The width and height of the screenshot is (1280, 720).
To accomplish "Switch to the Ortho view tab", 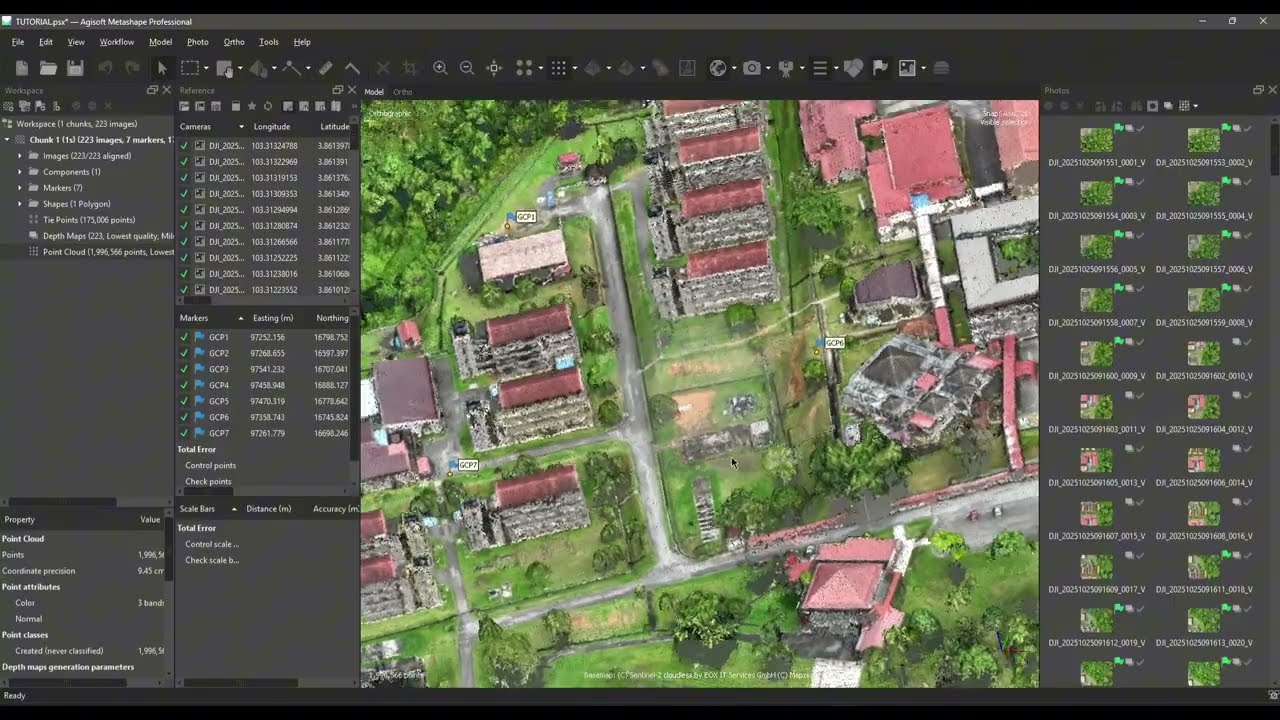I will pos(402,92).
